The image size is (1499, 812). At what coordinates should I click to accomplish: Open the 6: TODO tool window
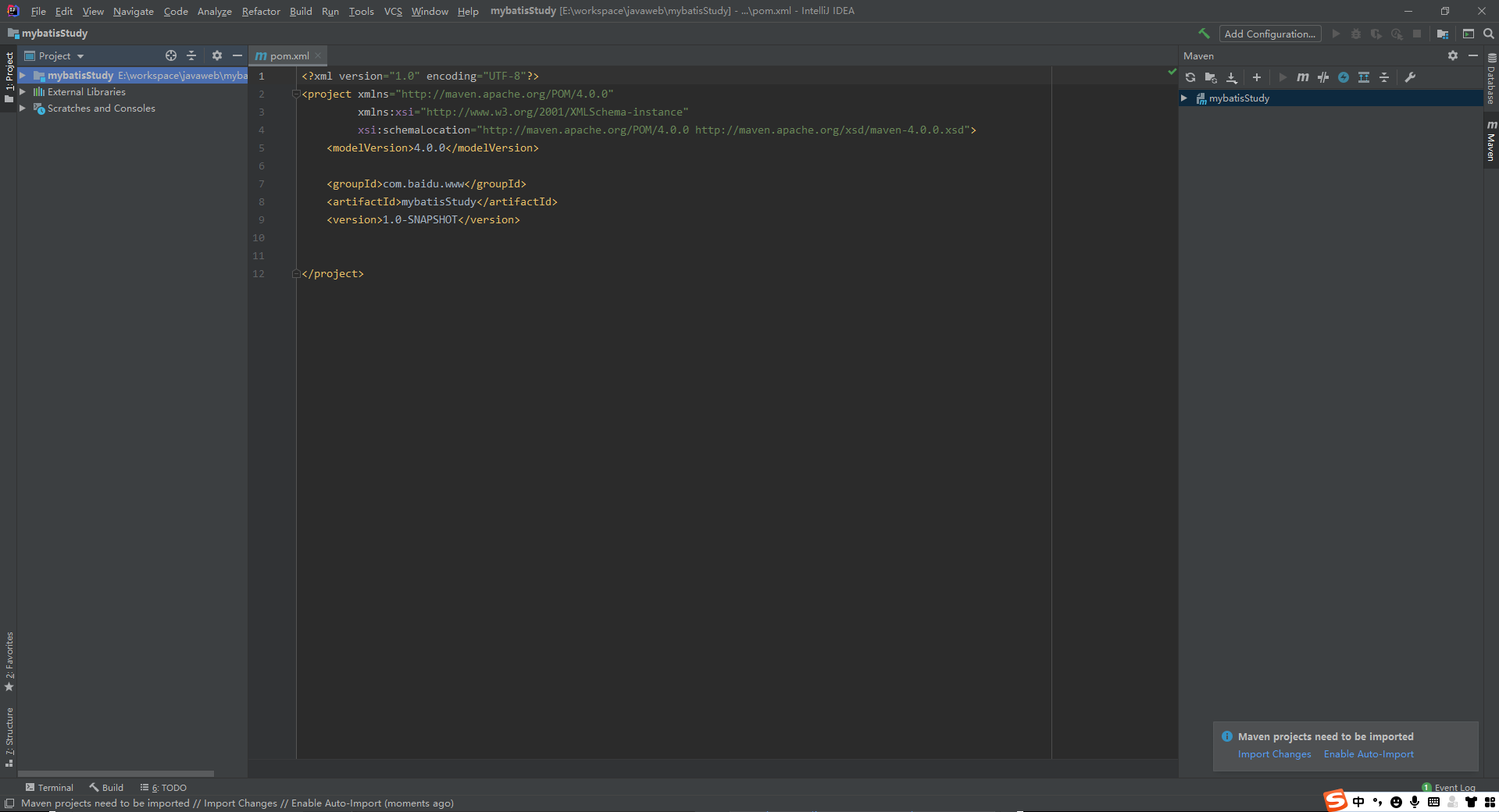coord(163,788)
